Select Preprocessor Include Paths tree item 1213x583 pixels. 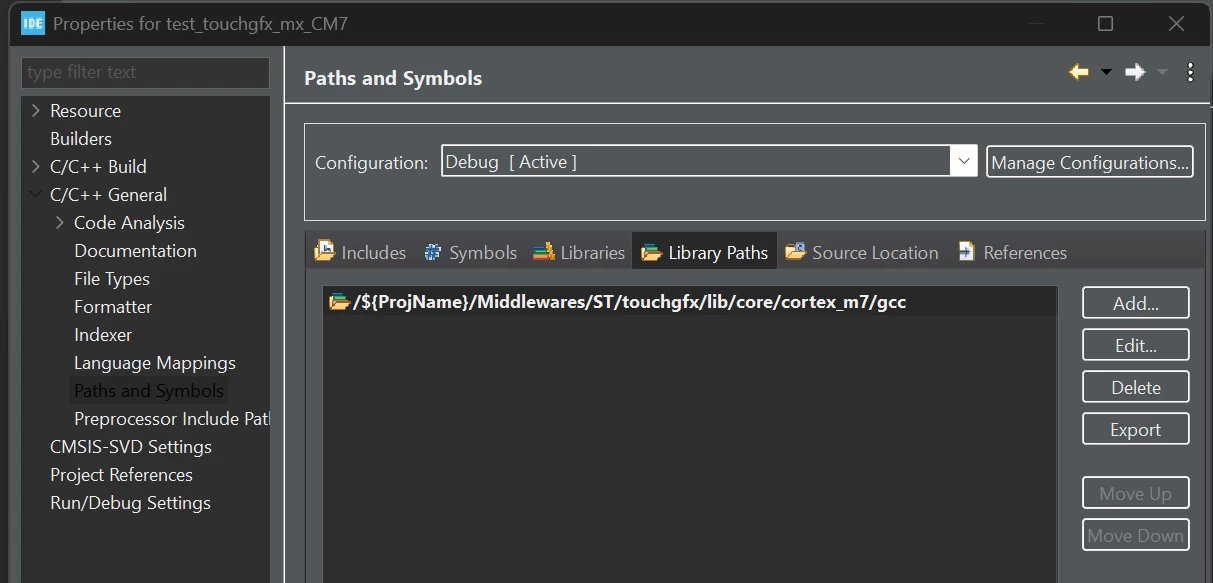172,418
